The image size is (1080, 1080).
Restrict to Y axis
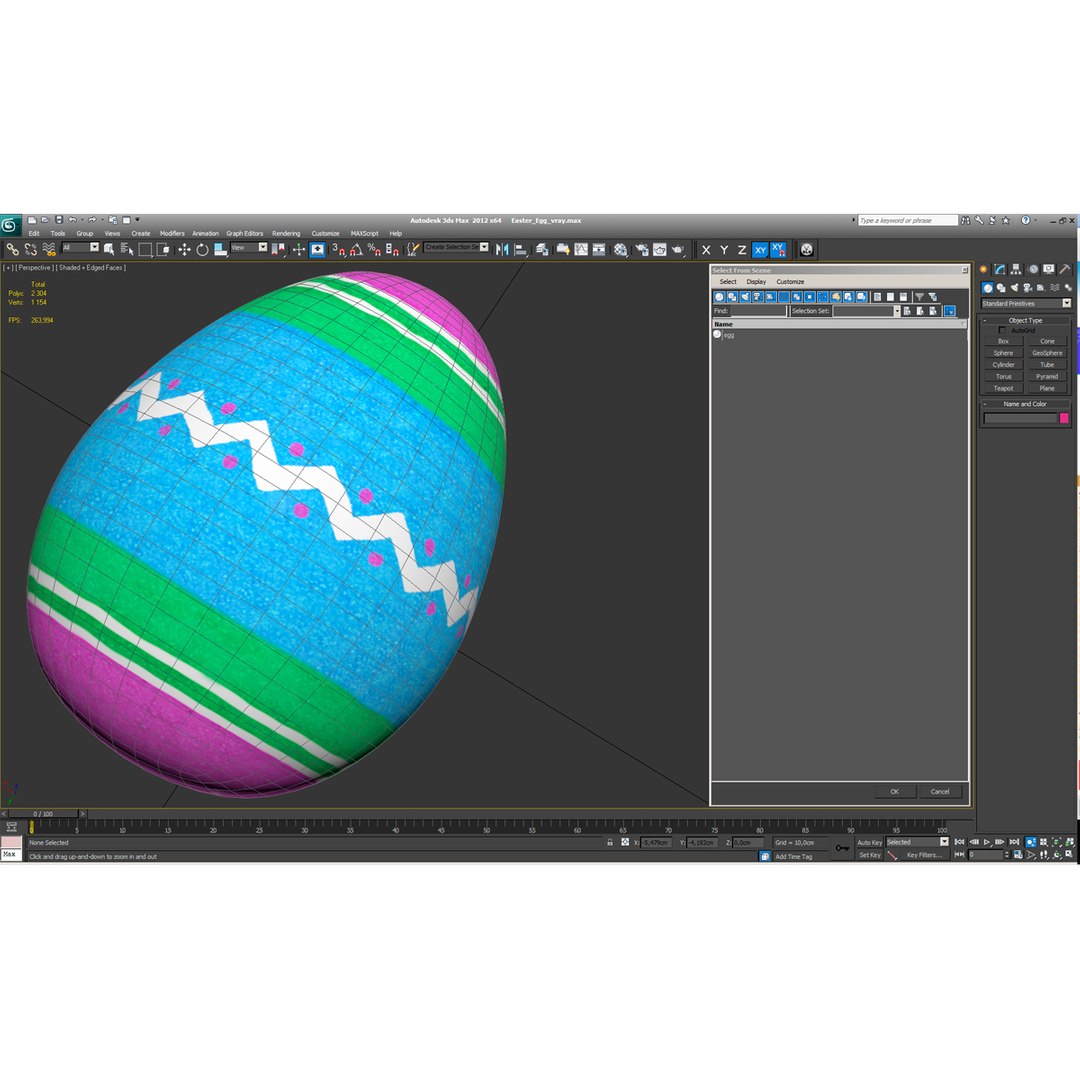click(x=724, y=250)
